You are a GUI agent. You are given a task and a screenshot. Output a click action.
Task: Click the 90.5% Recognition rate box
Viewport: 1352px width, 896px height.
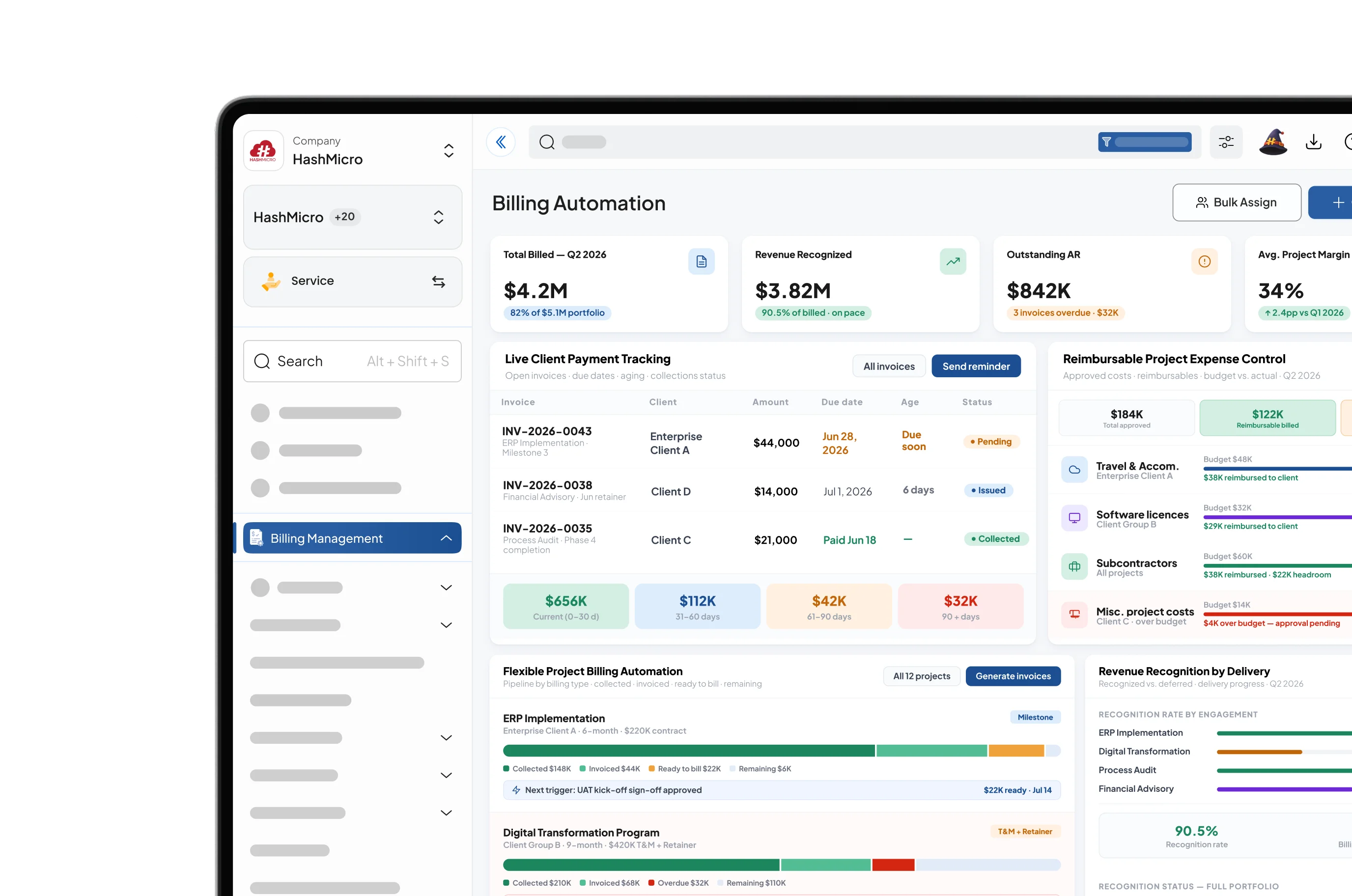(x=1196, y=836)
